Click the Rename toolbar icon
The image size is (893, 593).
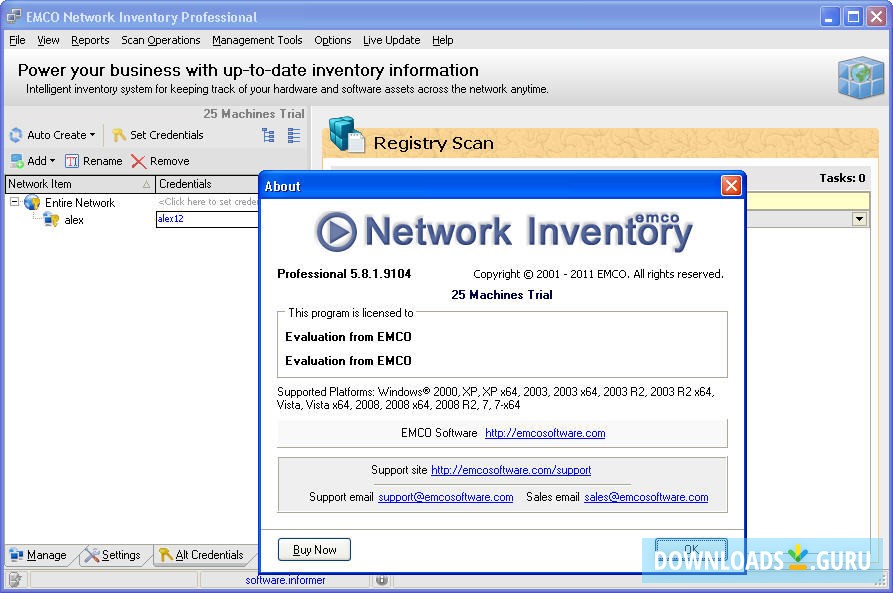coord(73,161)
